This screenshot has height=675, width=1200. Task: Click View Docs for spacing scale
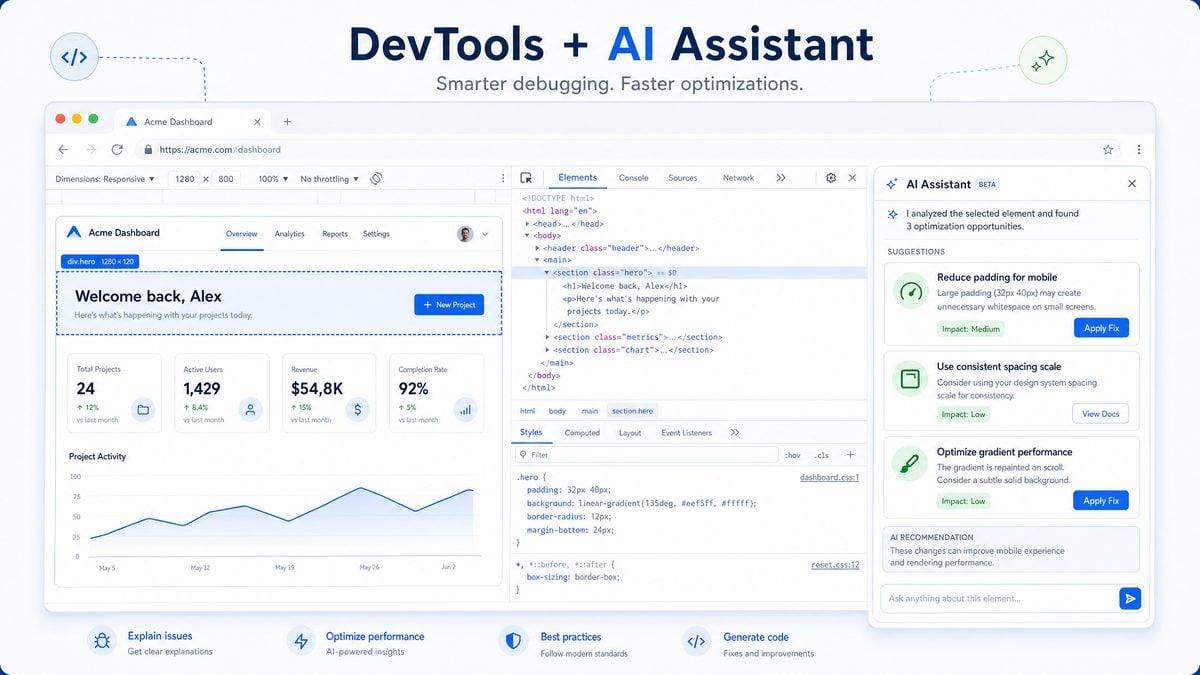tap(1101, 413)
